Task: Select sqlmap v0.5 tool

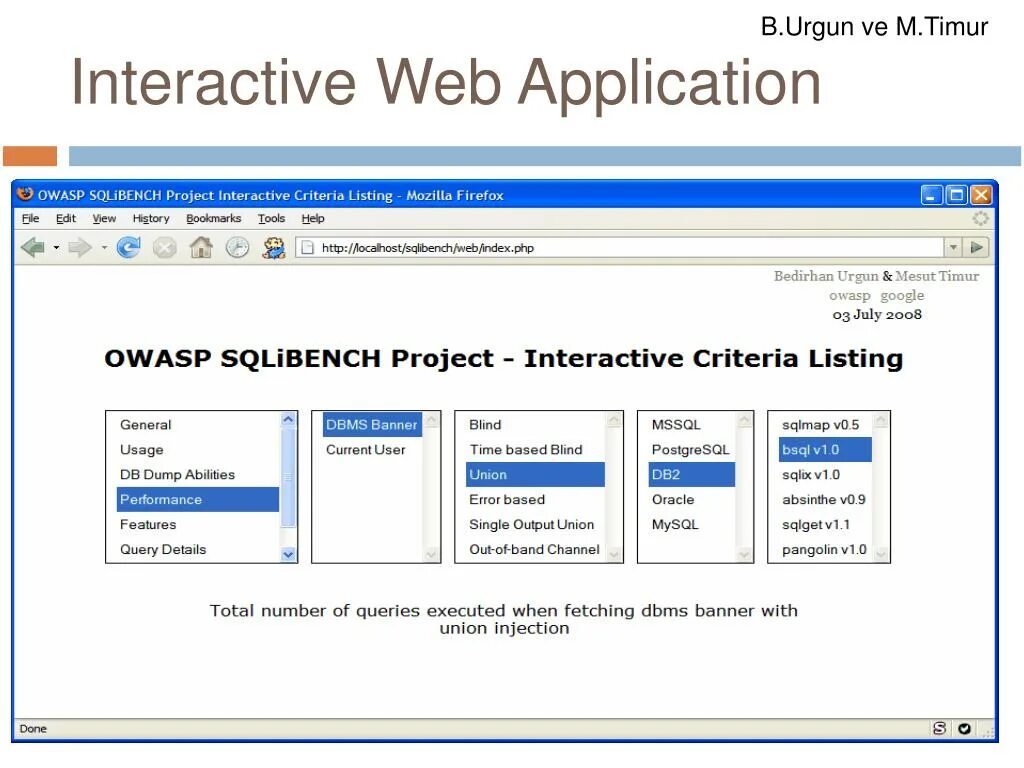Action: pos(825,425)
